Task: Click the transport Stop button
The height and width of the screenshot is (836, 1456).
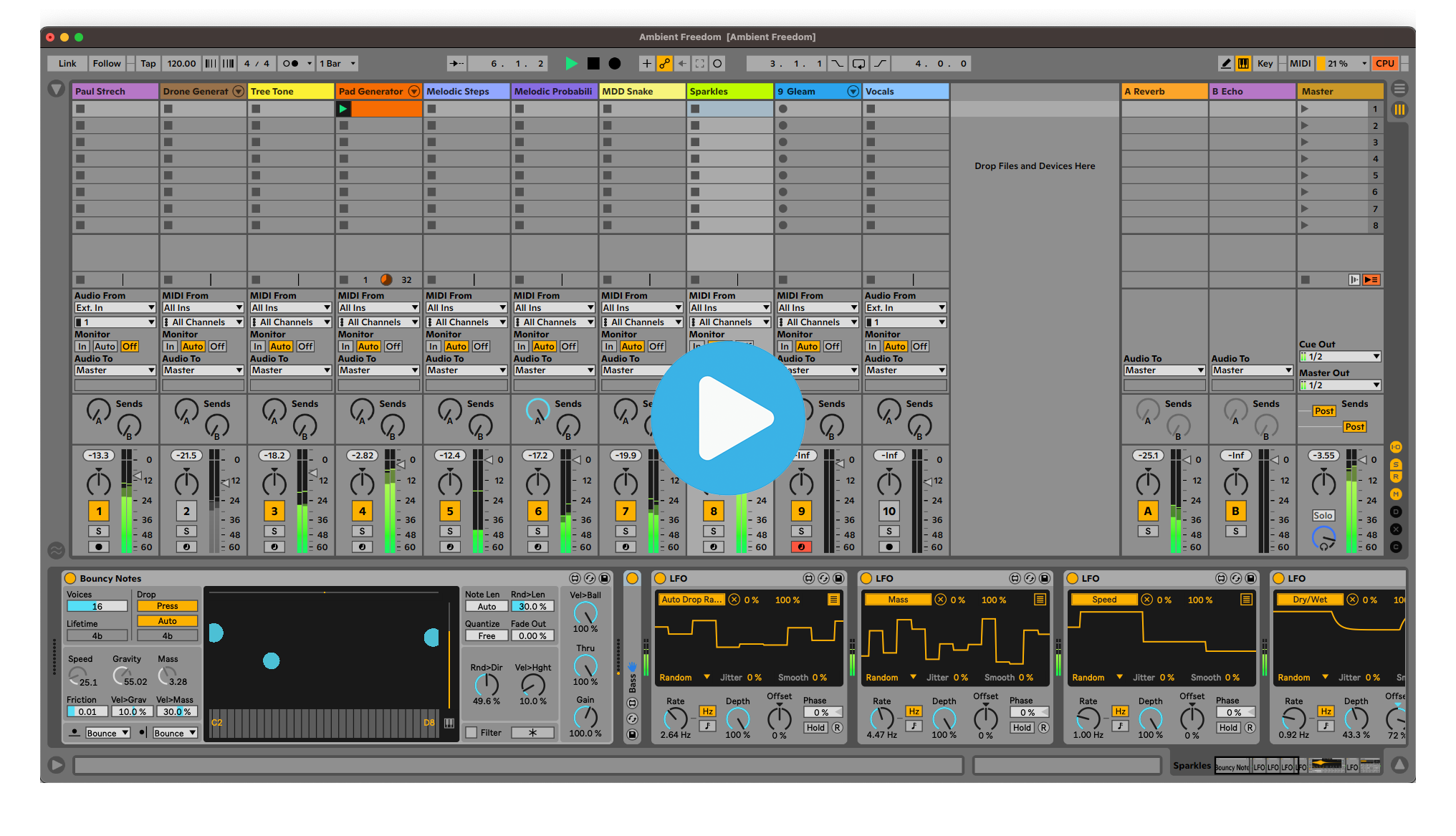Action: pos(593,64)
